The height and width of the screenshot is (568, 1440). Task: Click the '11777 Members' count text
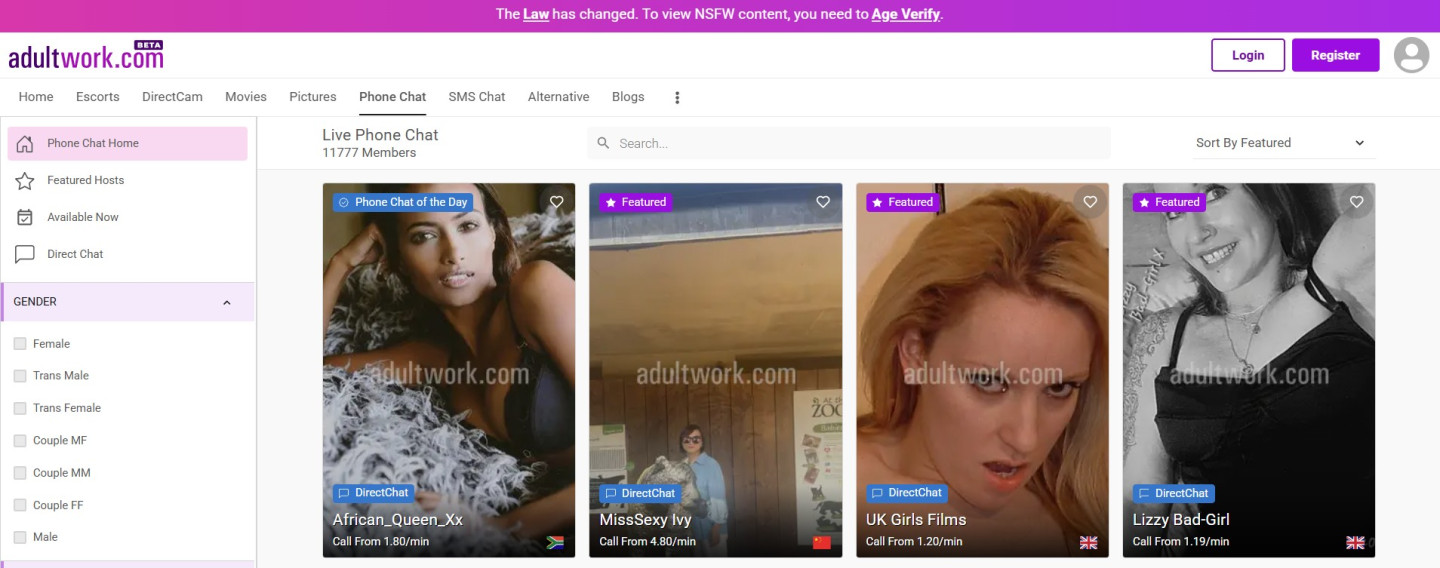pyautogui.click(x=369, y=153)
